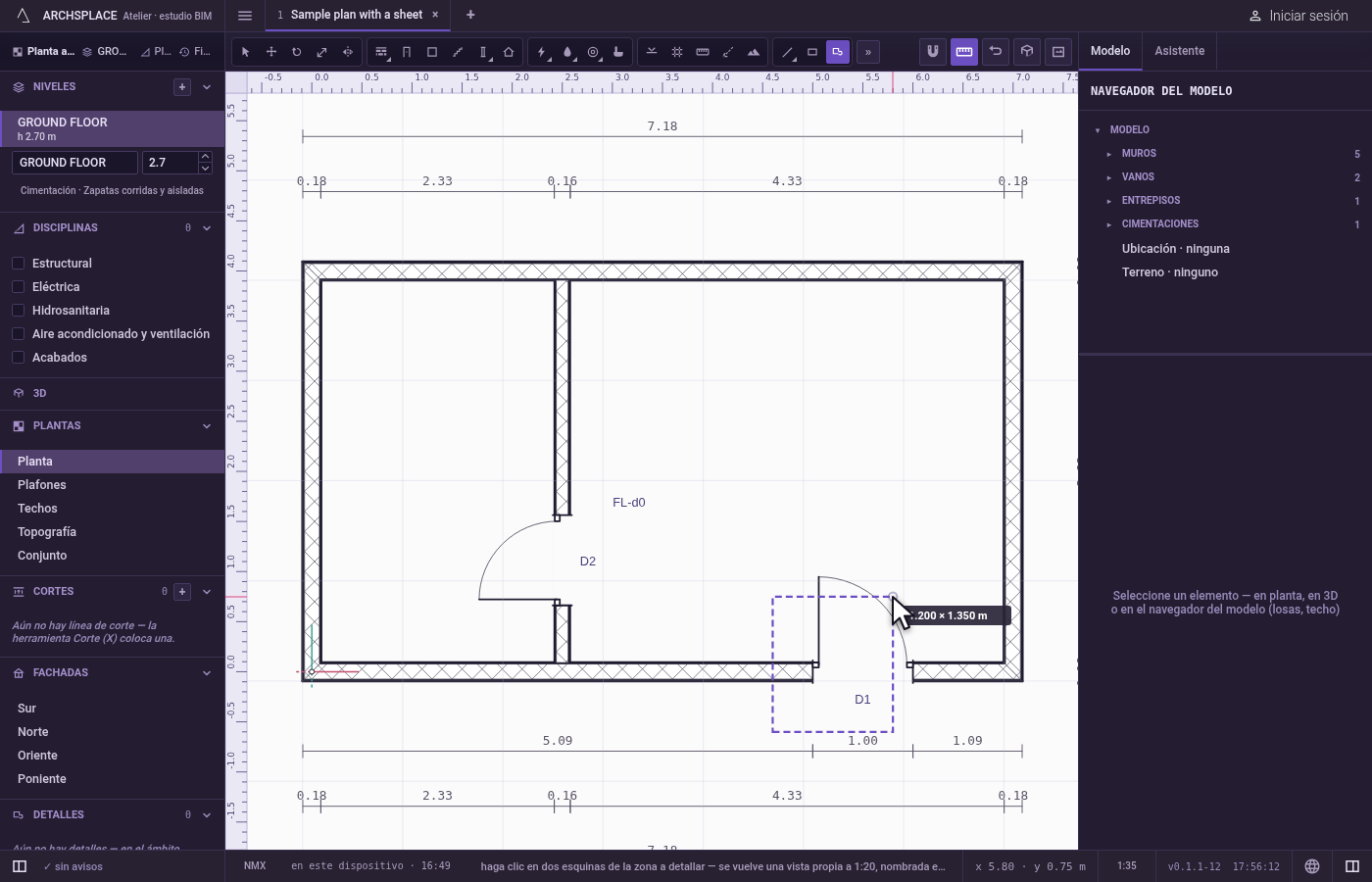Tick the Acabados checkbox
The image size is (1372, 882).
18,358
